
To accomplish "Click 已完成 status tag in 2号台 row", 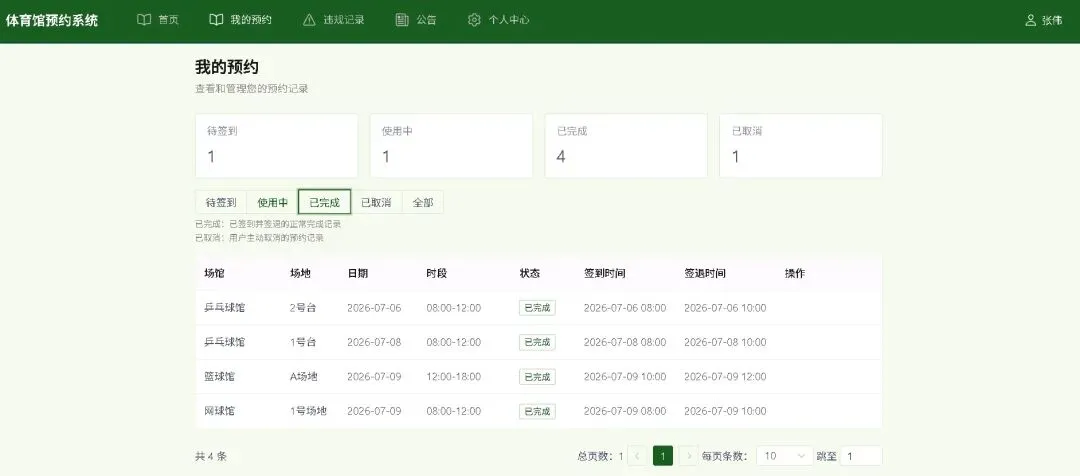I will pos(537,308).
